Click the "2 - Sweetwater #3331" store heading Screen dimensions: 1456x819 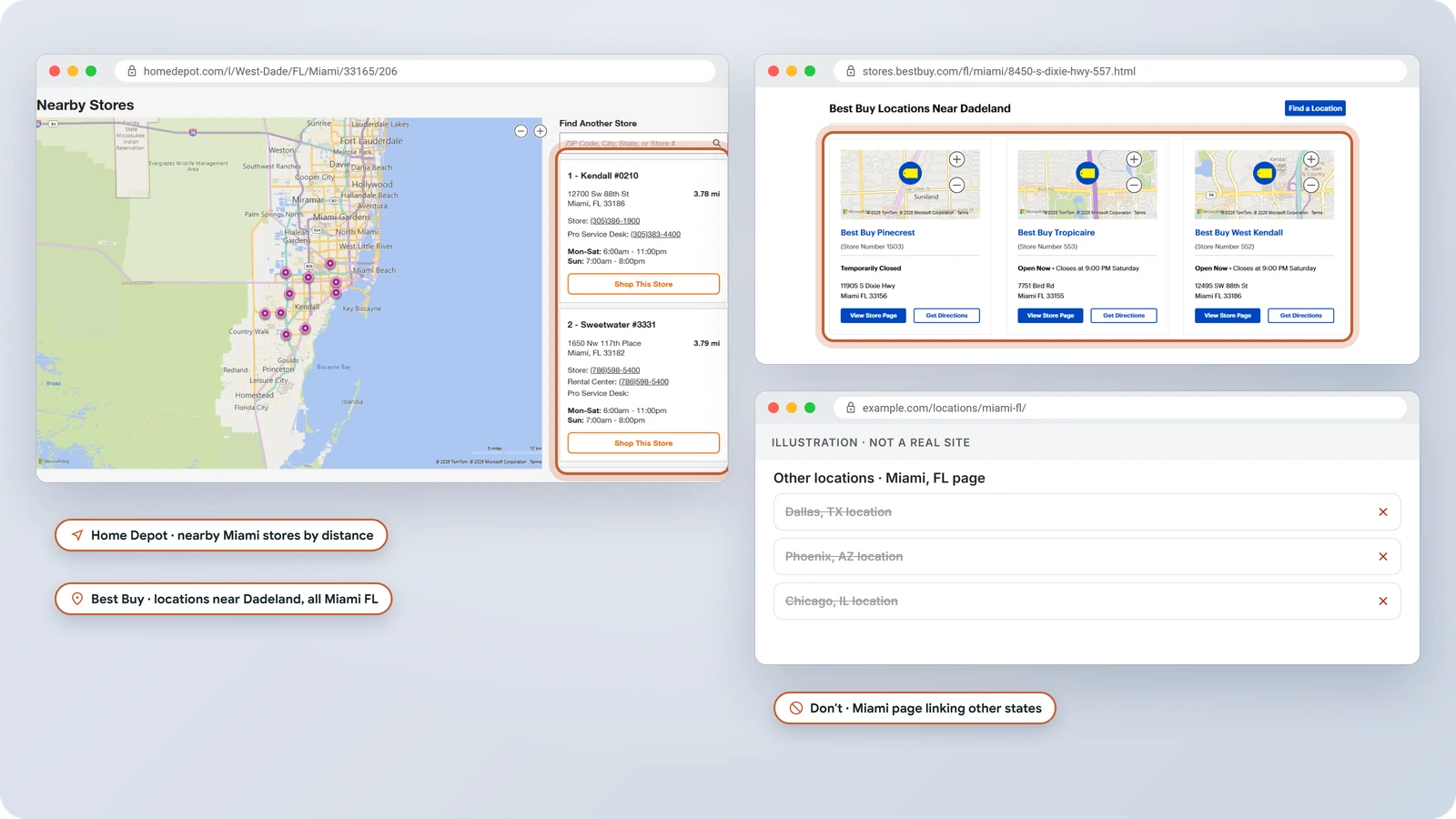click(x=612, y=325)
